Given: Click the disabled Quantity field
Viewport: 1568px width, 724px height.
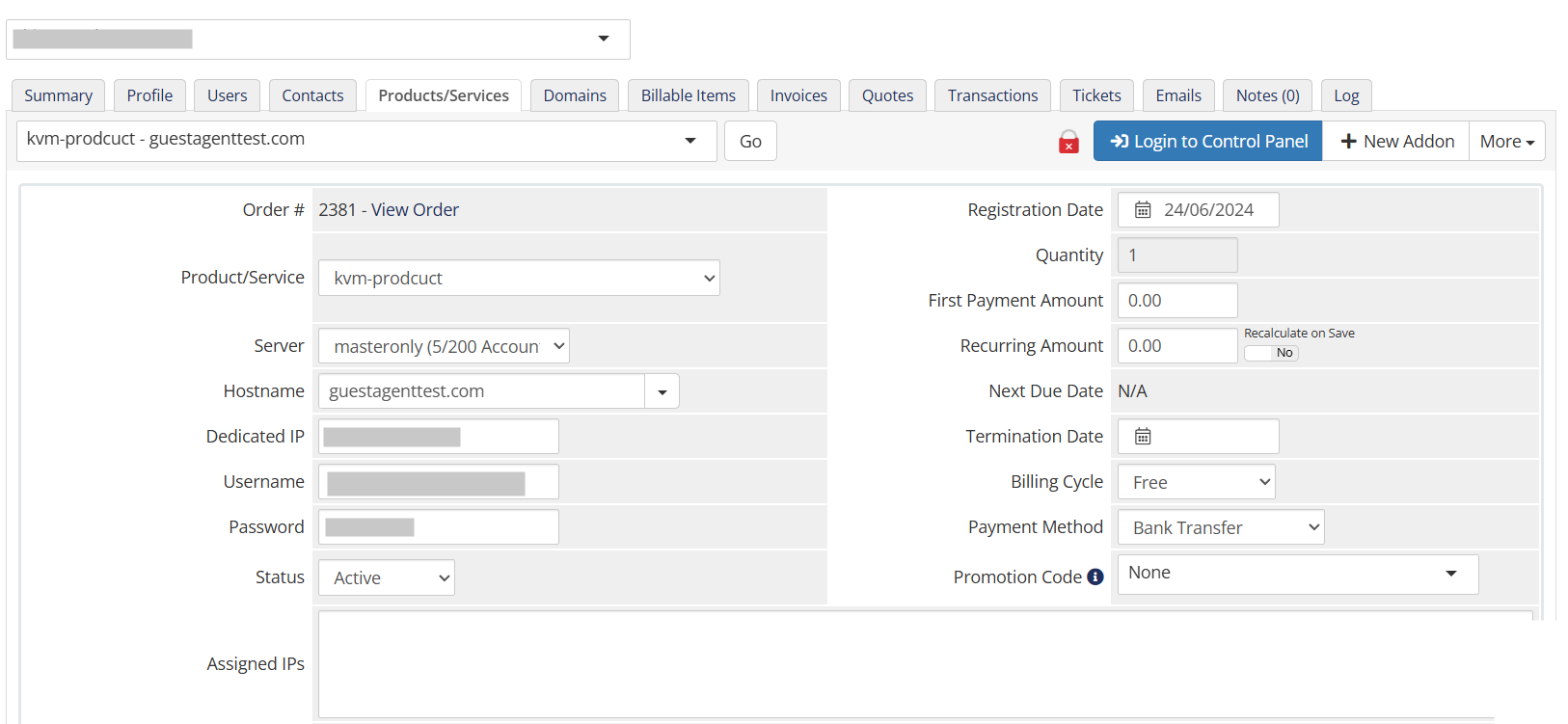Looking at the screenshot, I should coord(1177,255).
